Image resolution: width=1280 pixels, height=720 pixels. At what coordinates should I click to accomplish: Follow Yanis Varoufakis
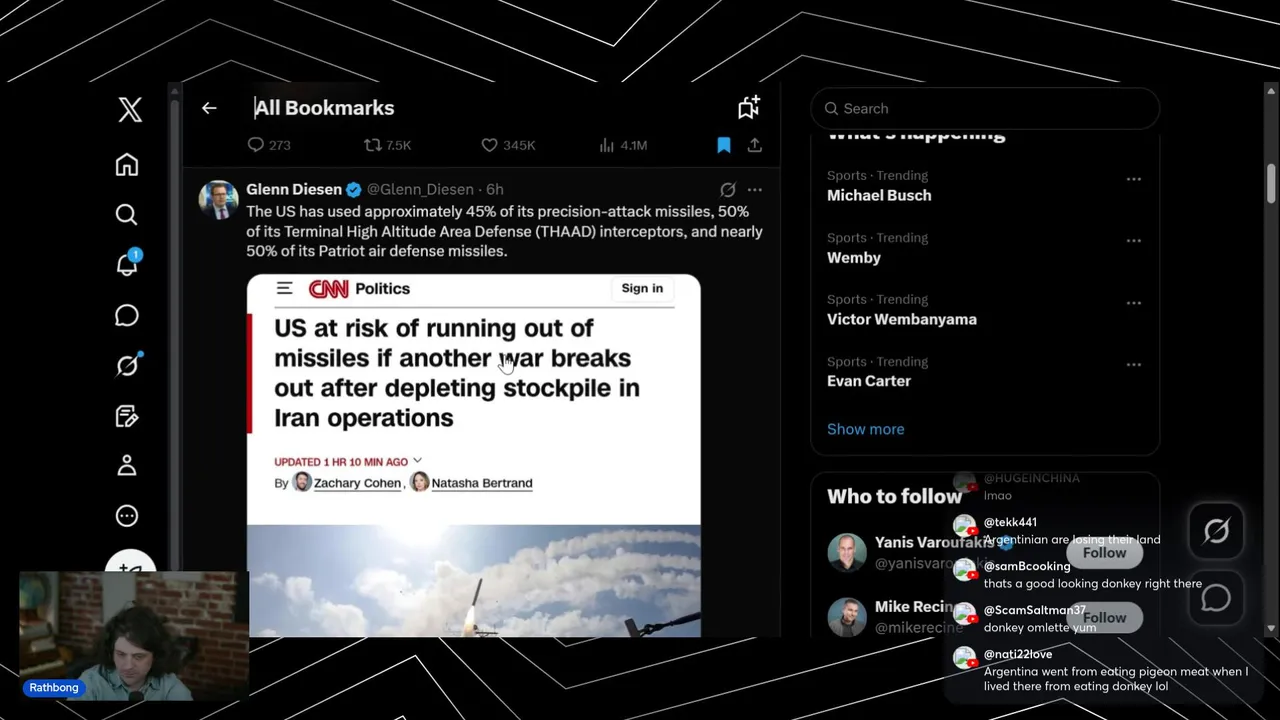coord(1105,553)
